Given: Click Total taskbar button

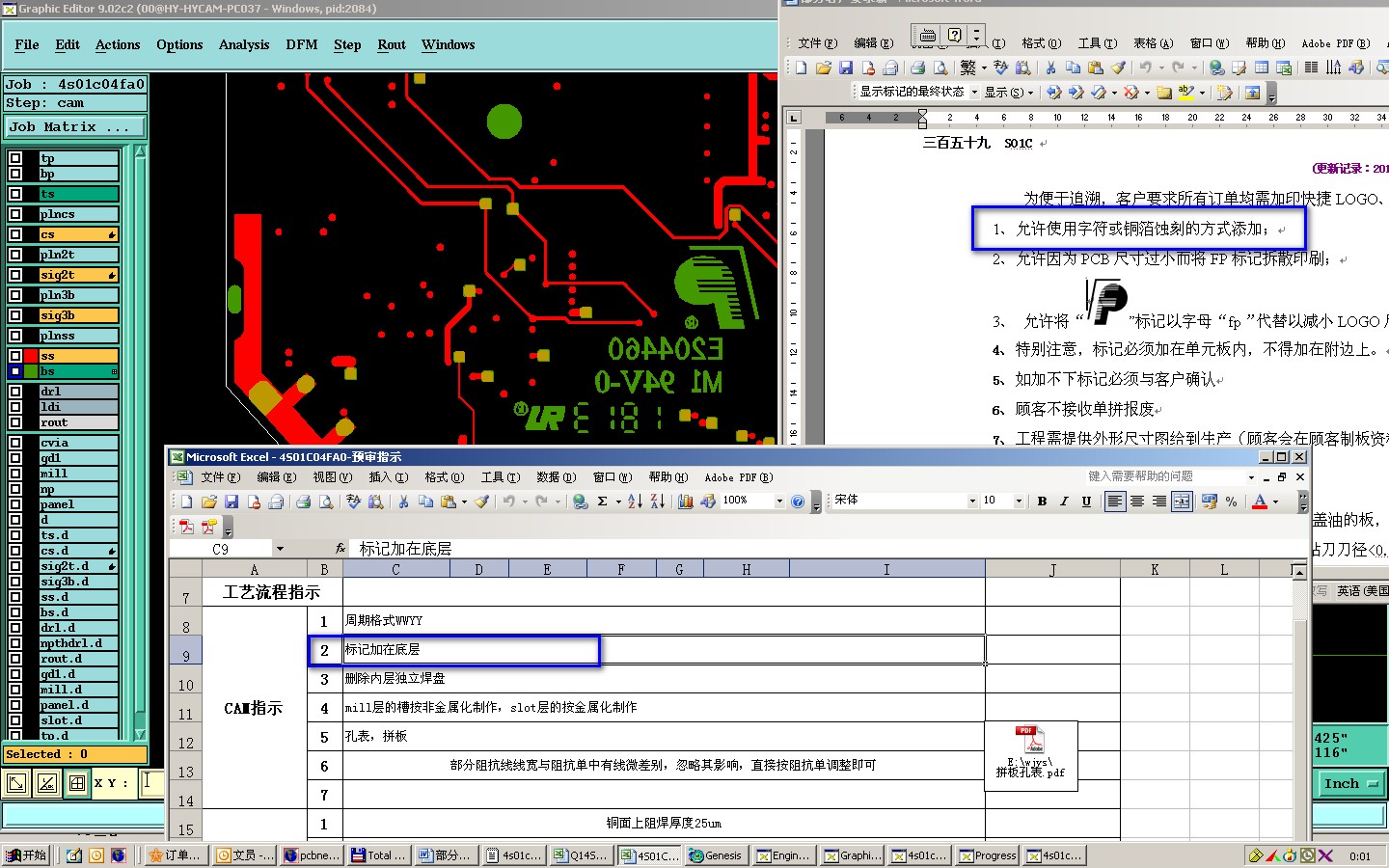Looking at the screenshot, I should (x=381, y=855).
